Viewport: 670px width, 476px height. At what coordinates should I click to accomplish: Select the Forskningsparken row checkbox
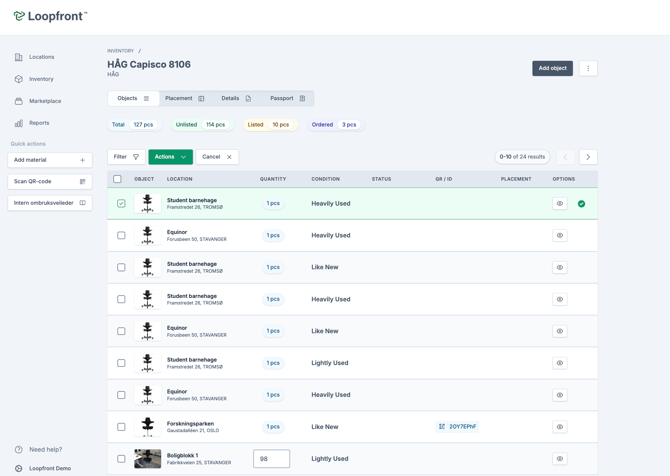click(121, 427)
